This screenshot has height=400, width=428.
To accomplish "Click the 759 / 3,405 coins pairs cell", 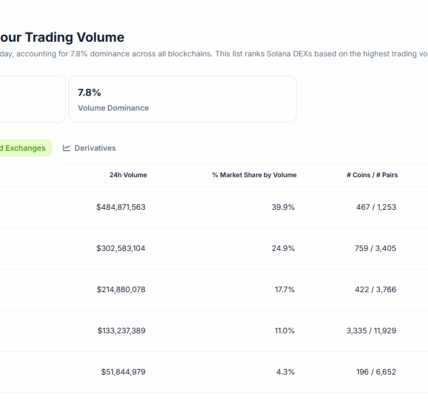I will [376, 248].
